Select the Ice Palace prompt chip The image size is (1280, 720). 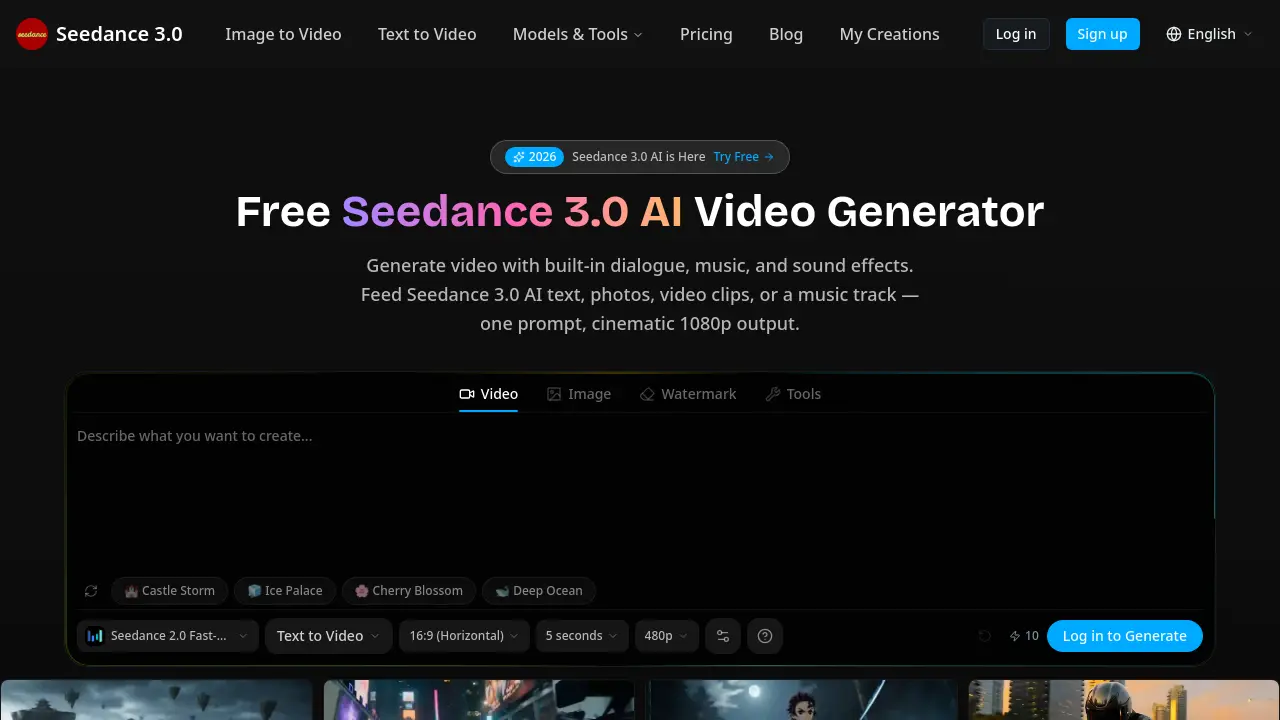coord(285,591)
